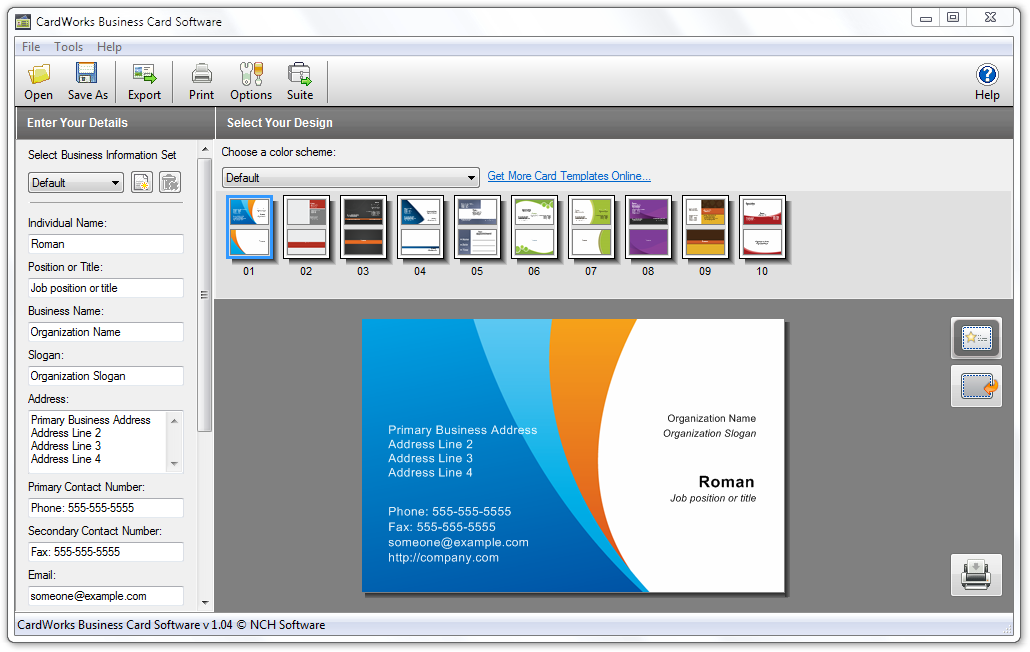Click Primary Business Address on card preview

(462, 430)
